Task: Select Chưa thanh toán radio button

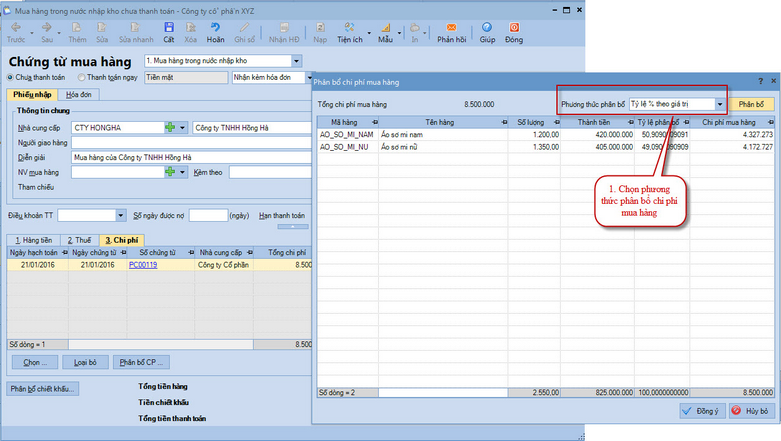Action: coord(10,77)
